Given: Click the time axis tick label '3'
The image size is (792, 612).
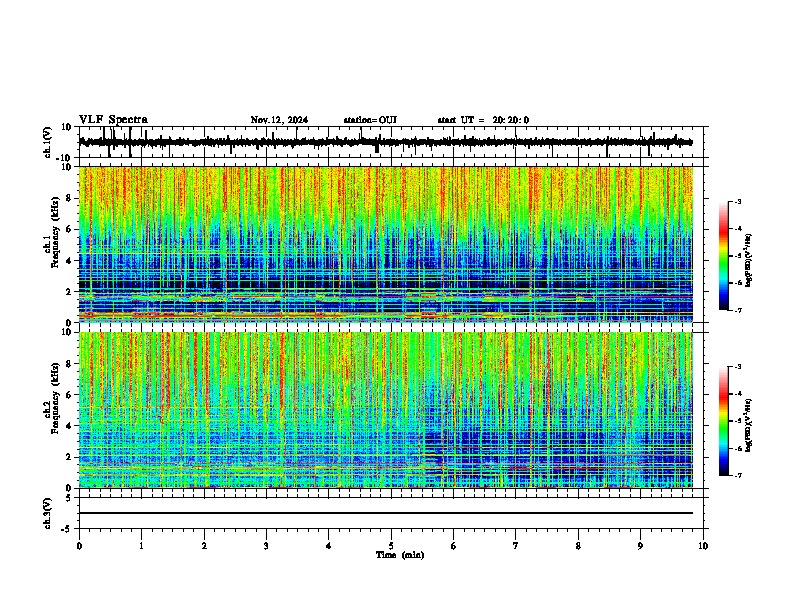Looking at the screenshot, I should pyautogui.click(x=266, y=546).
